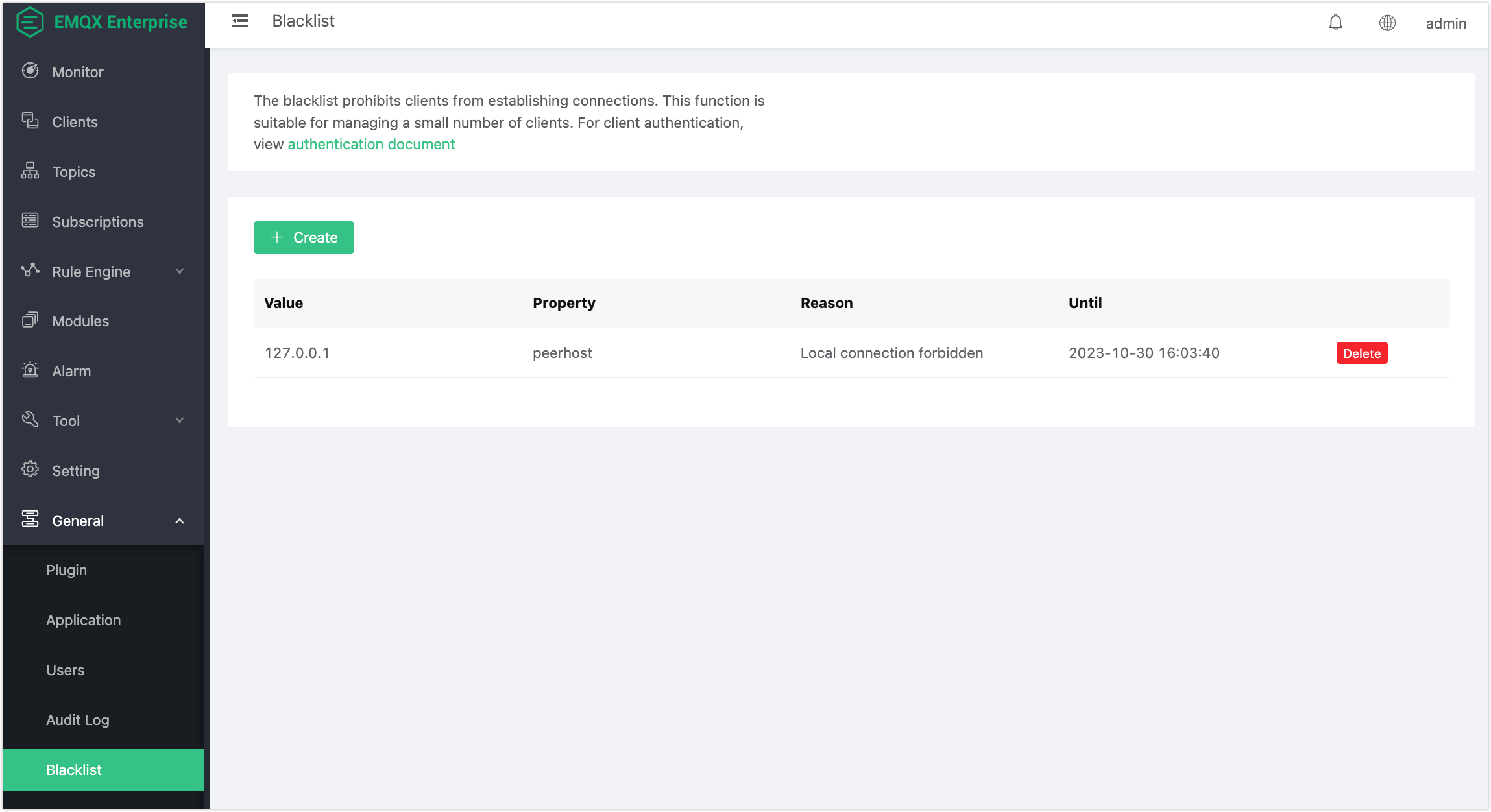Click the Modules stacked-squares icon
This screenshot has width=1491, height=812.
pyautogui.click(x=30, y=320)
